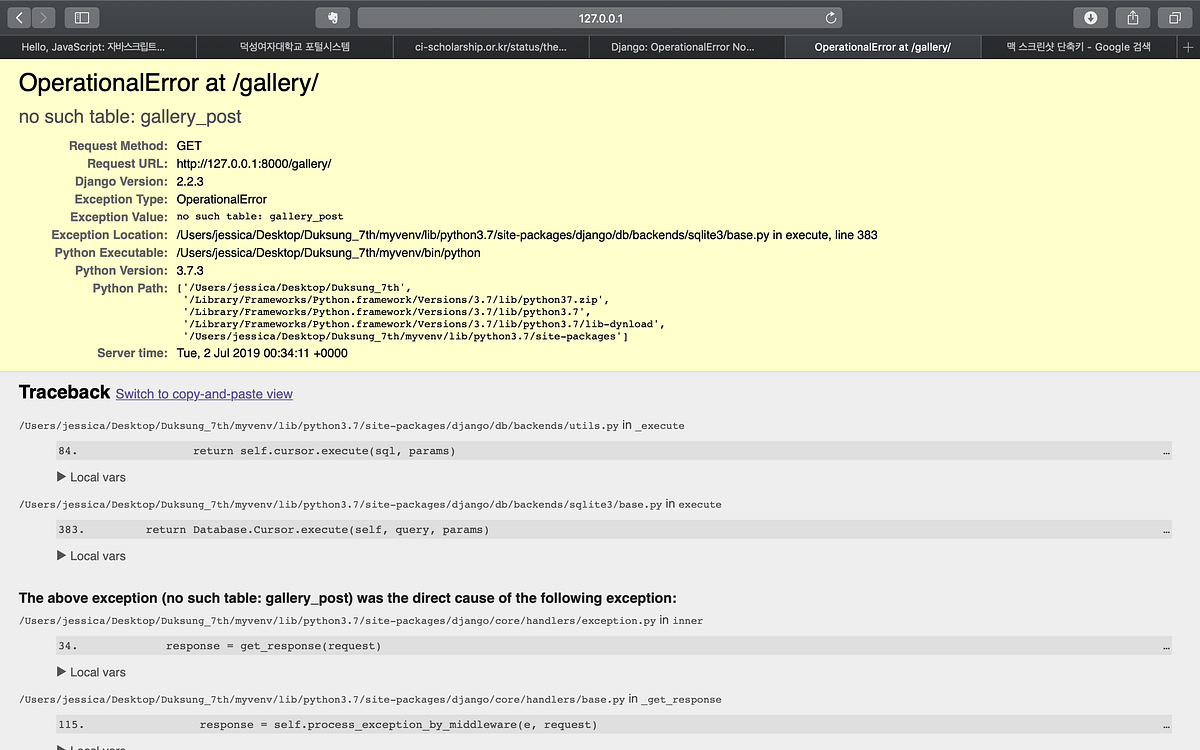Click the Safari back navigation arrow
The width and height of the screenshot is (1200, 750).
pos(18,17)
